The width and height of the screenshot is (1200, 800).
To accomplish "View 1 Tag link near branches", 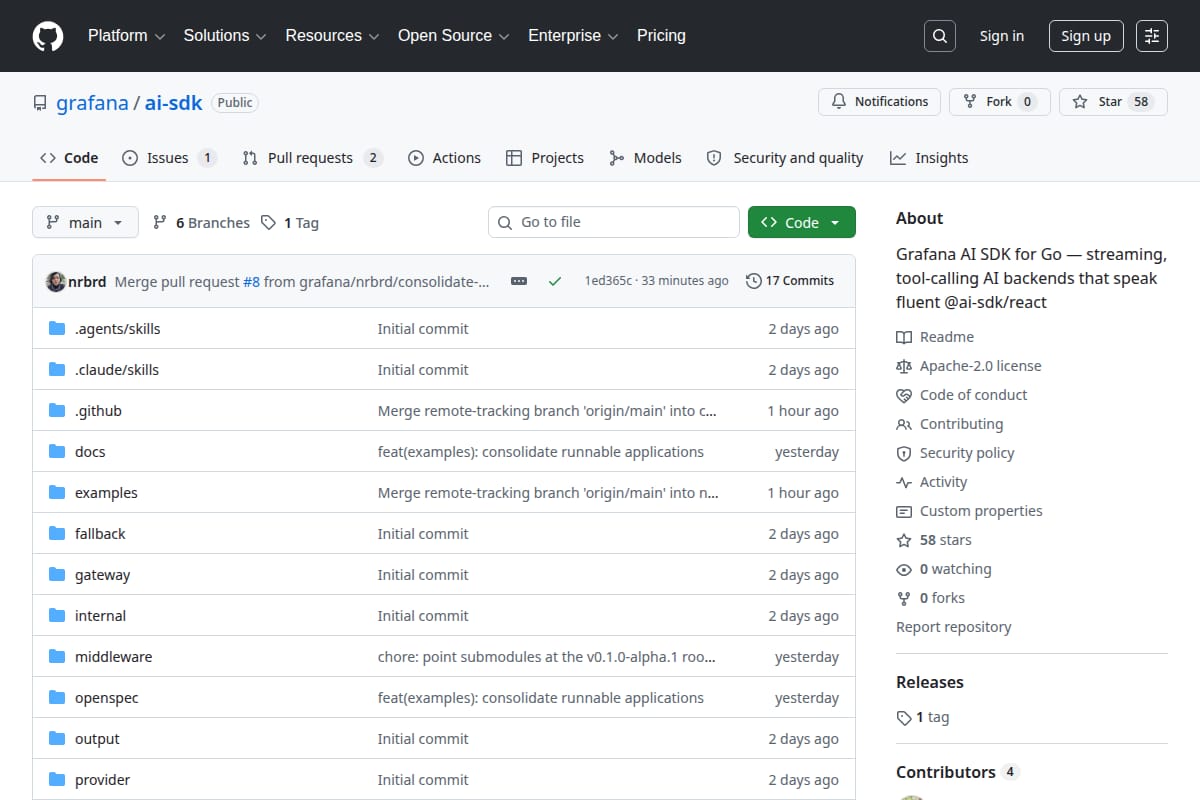I will pyautogui.click(x=290, y=223).
